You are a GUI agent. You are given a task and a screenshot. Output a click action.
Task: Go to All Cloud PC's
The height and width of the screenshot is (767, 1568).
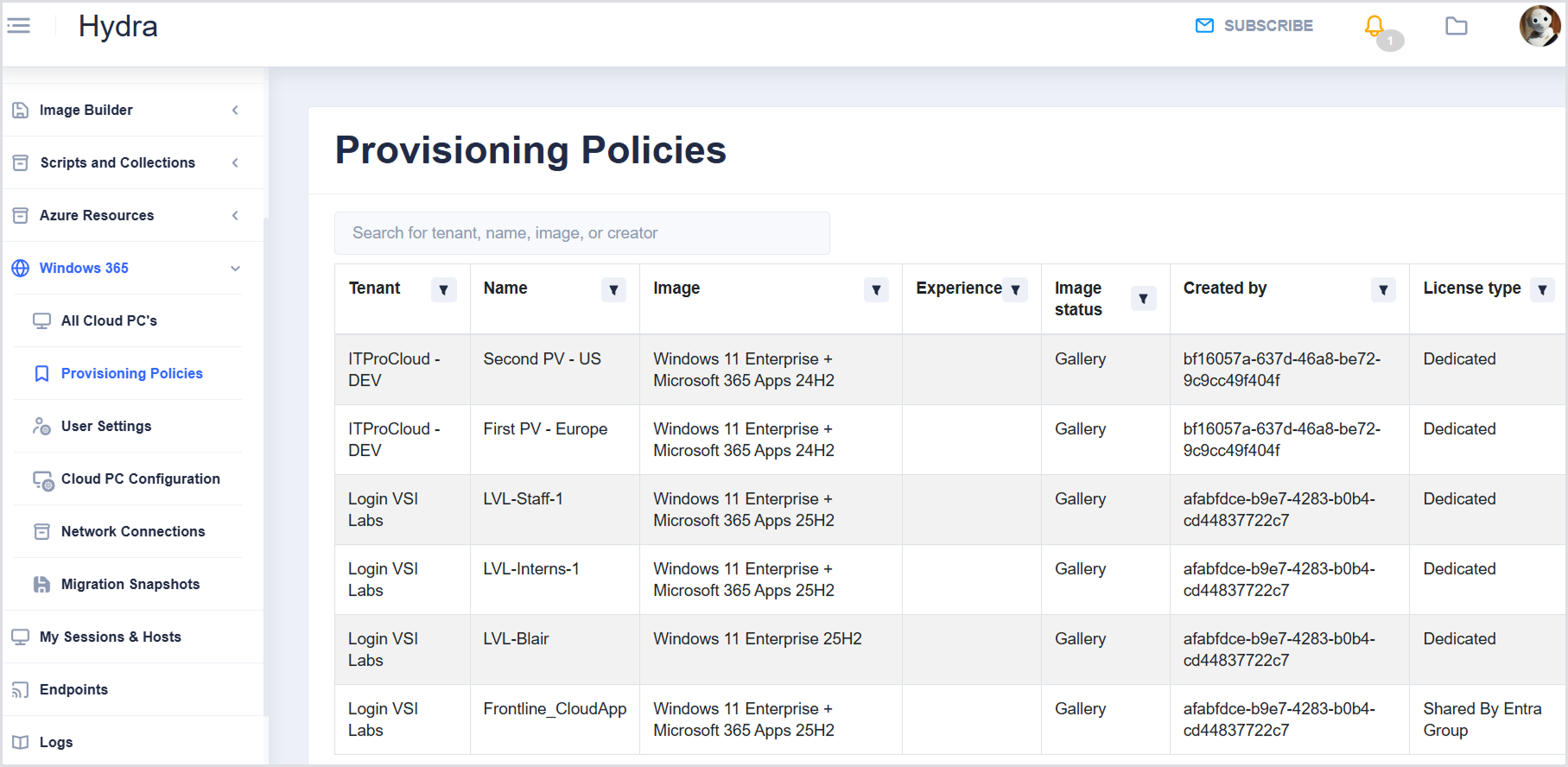click(x=109, y=320)
